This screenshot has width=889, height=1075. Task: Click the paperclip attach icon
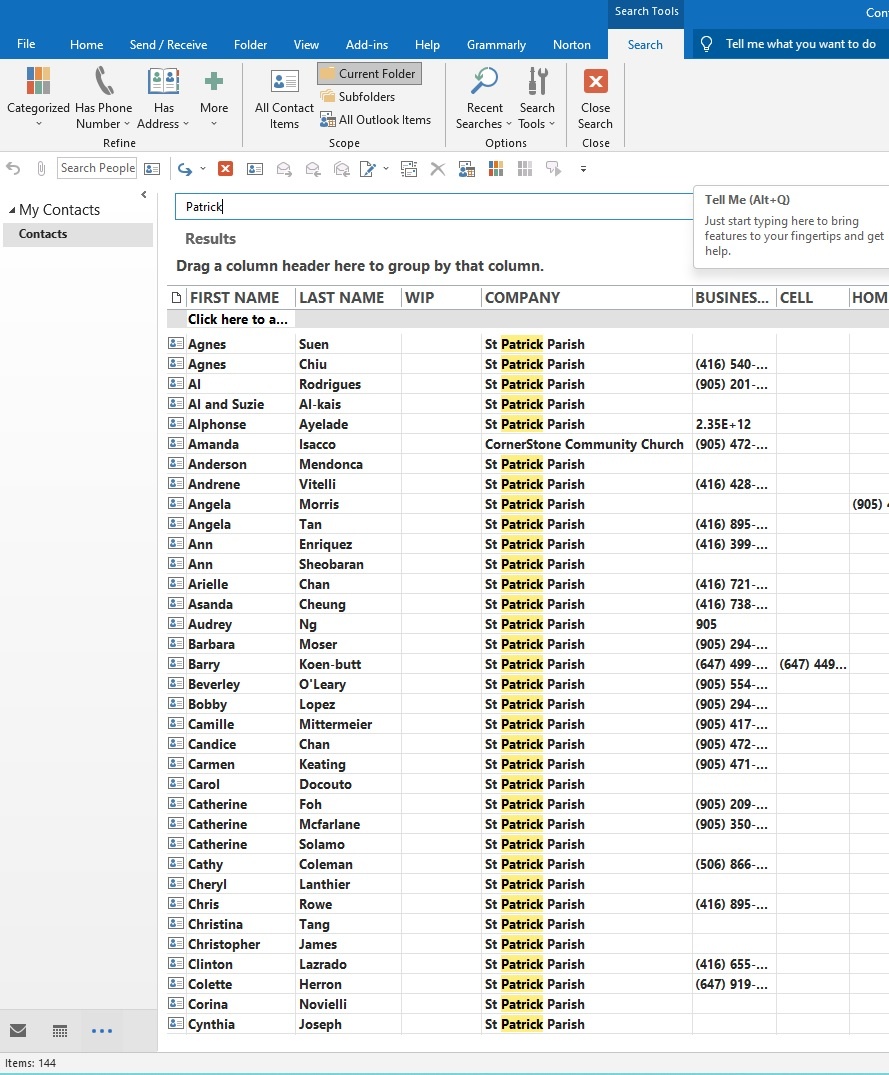(41, 168)
